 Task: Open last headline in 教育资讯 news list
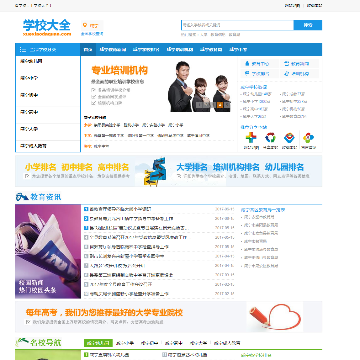(129, 294)
